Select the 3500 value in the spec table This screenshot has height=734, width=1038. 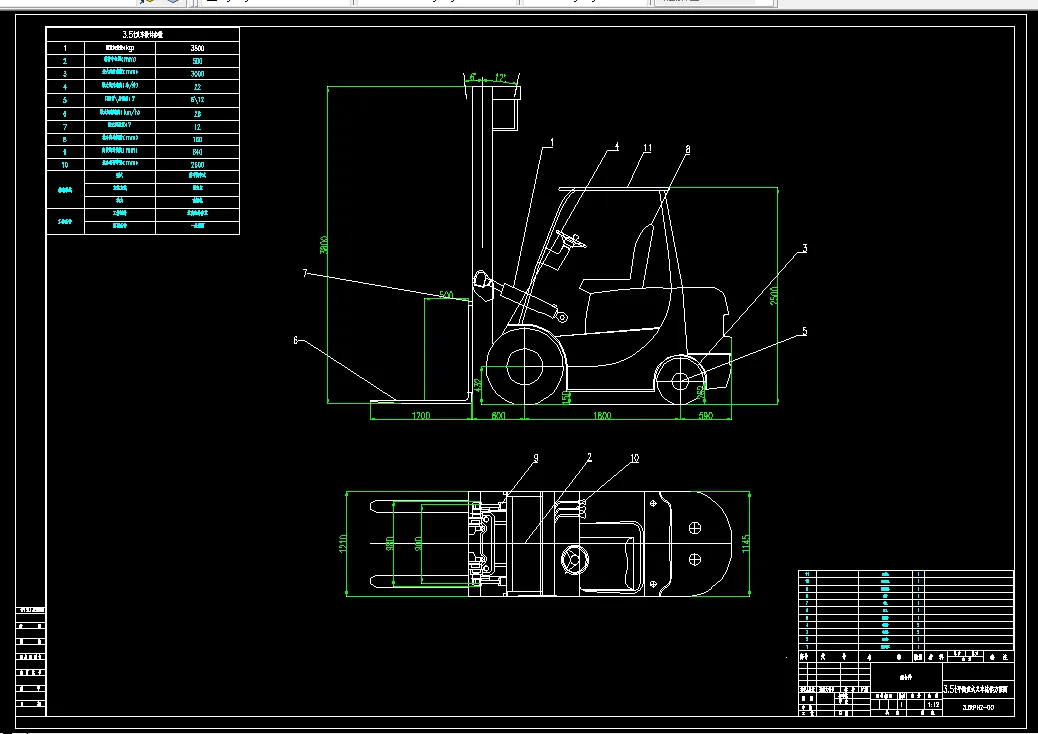[197, 48]
